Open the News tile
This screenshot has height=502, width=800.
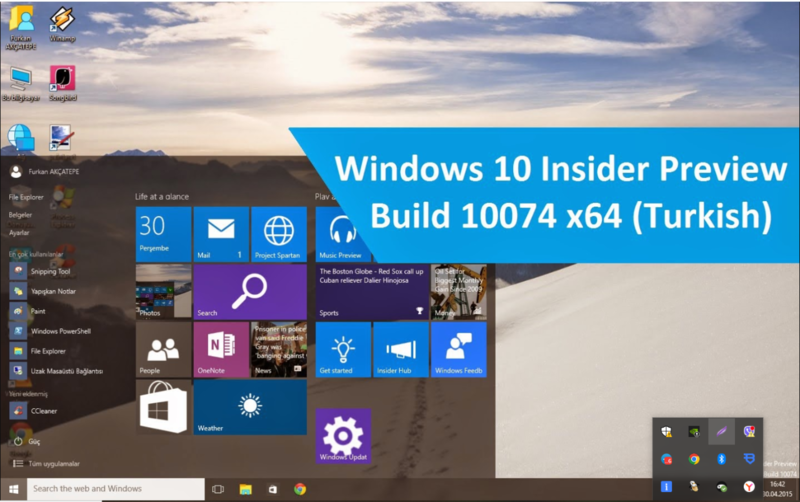coord(279,349)
